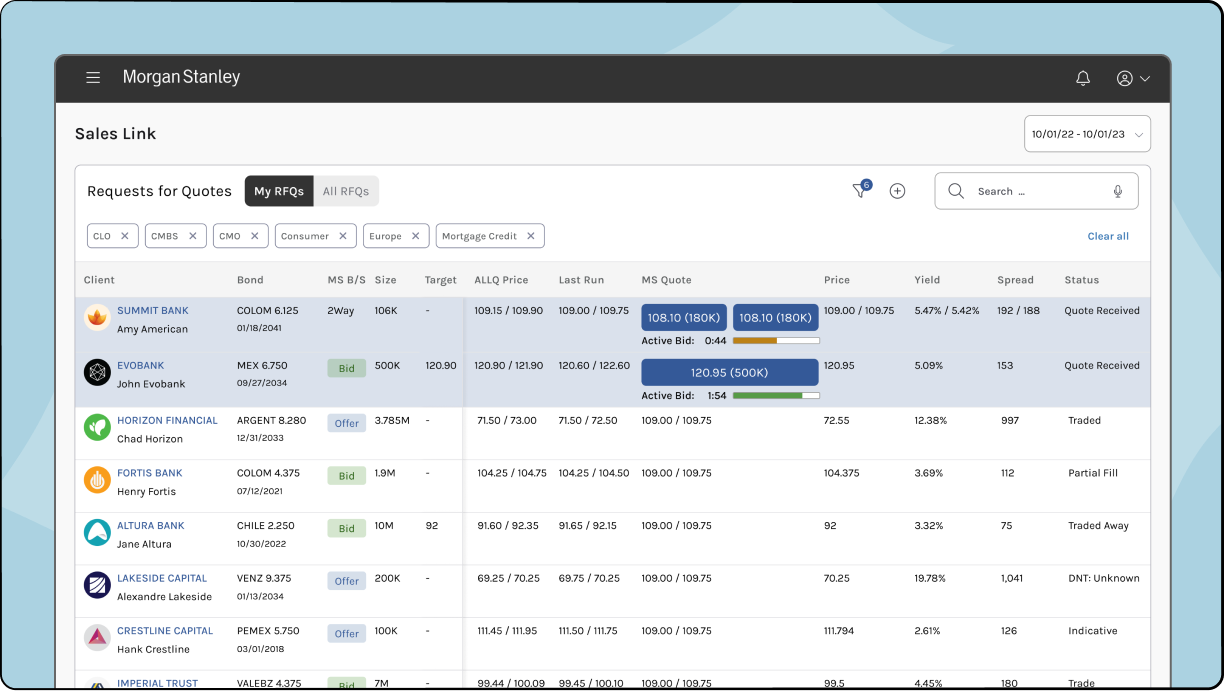Click the Offer tag for Horizon Financial

click(347, 424)
